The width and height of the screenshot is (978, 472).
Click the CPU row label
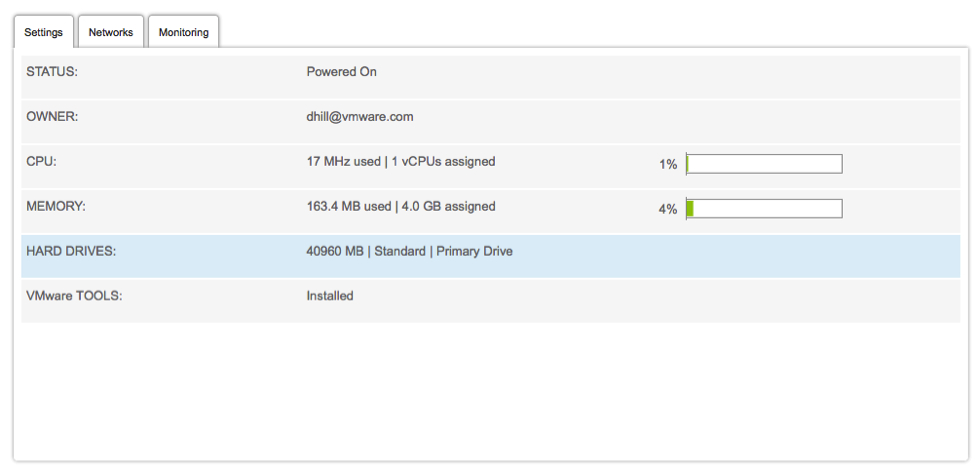coord(41,161)
